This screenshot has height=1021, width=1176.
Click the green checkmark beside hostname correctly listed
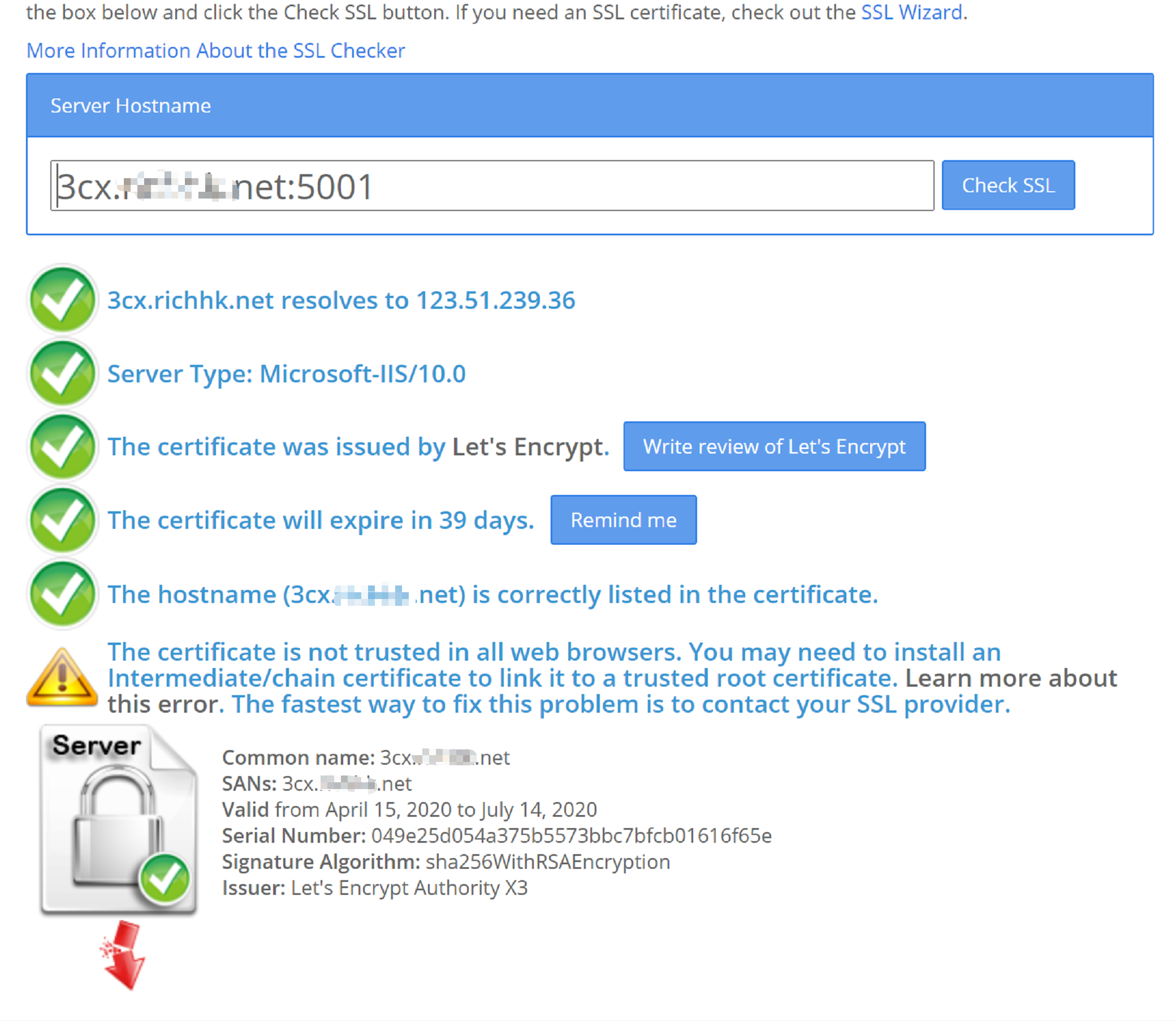pos(63,595)
